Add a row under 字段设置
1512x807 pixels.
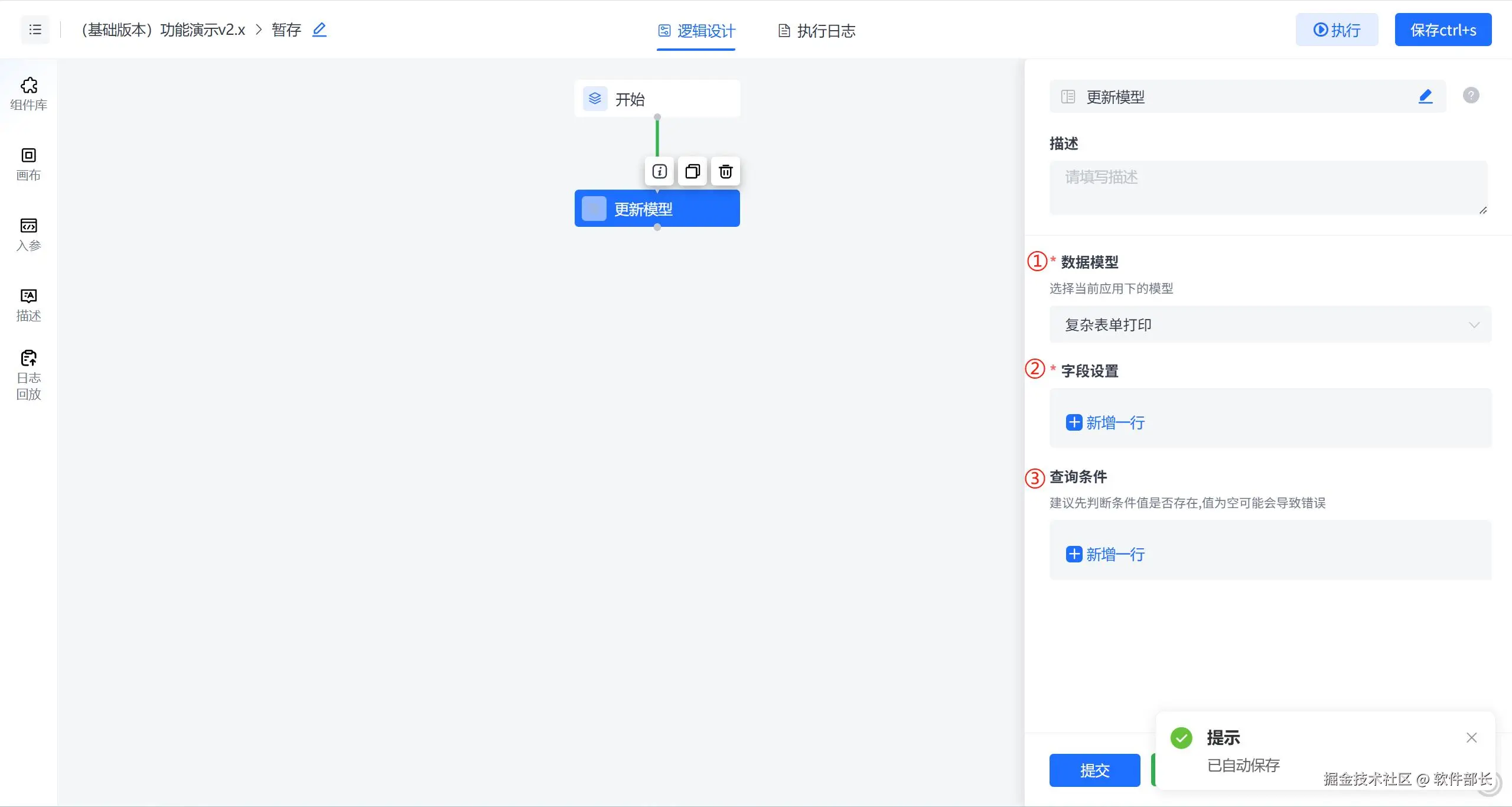[1105, 422]
